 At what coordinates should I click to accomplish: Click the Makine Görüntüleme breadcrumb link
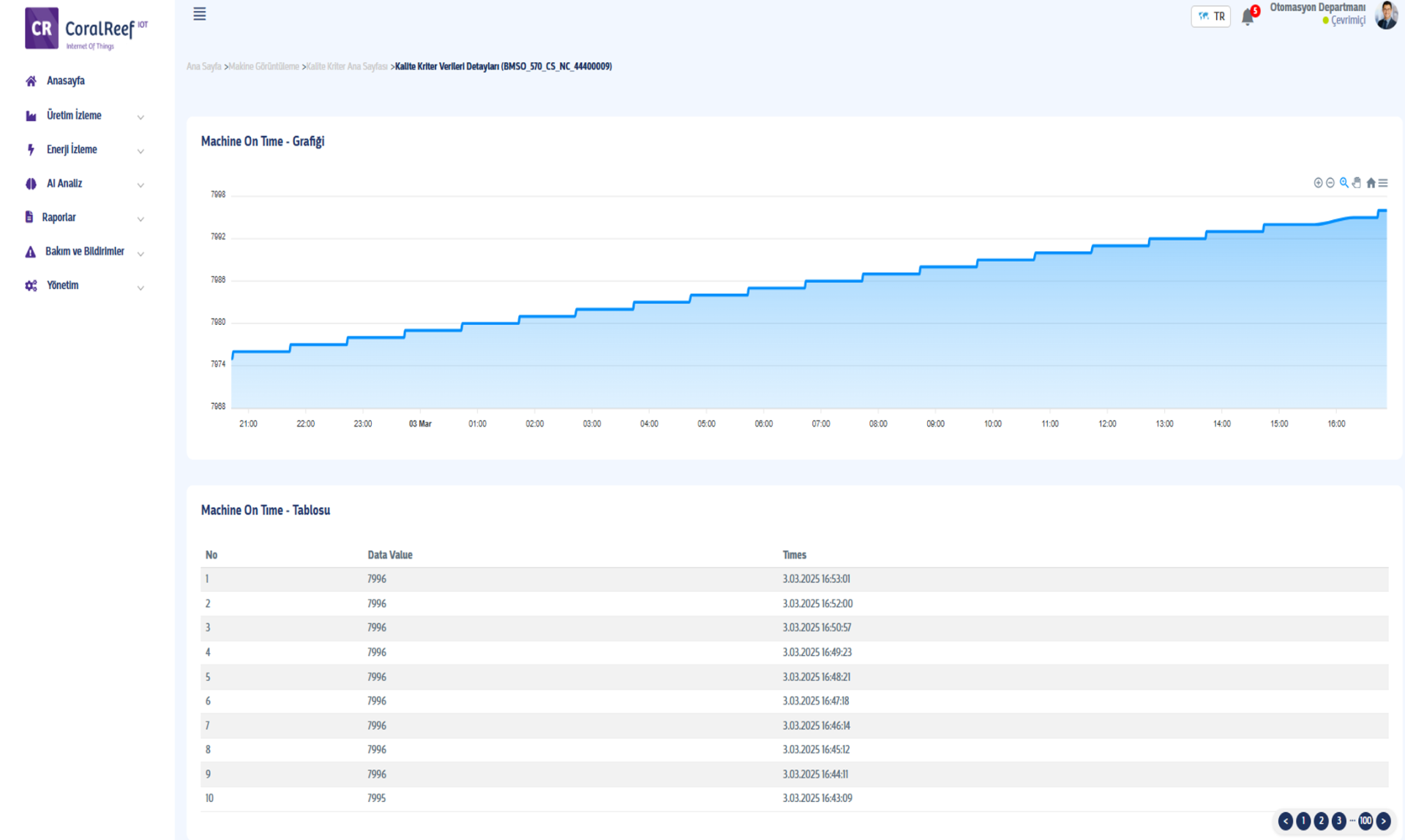(x=263, y=67)
